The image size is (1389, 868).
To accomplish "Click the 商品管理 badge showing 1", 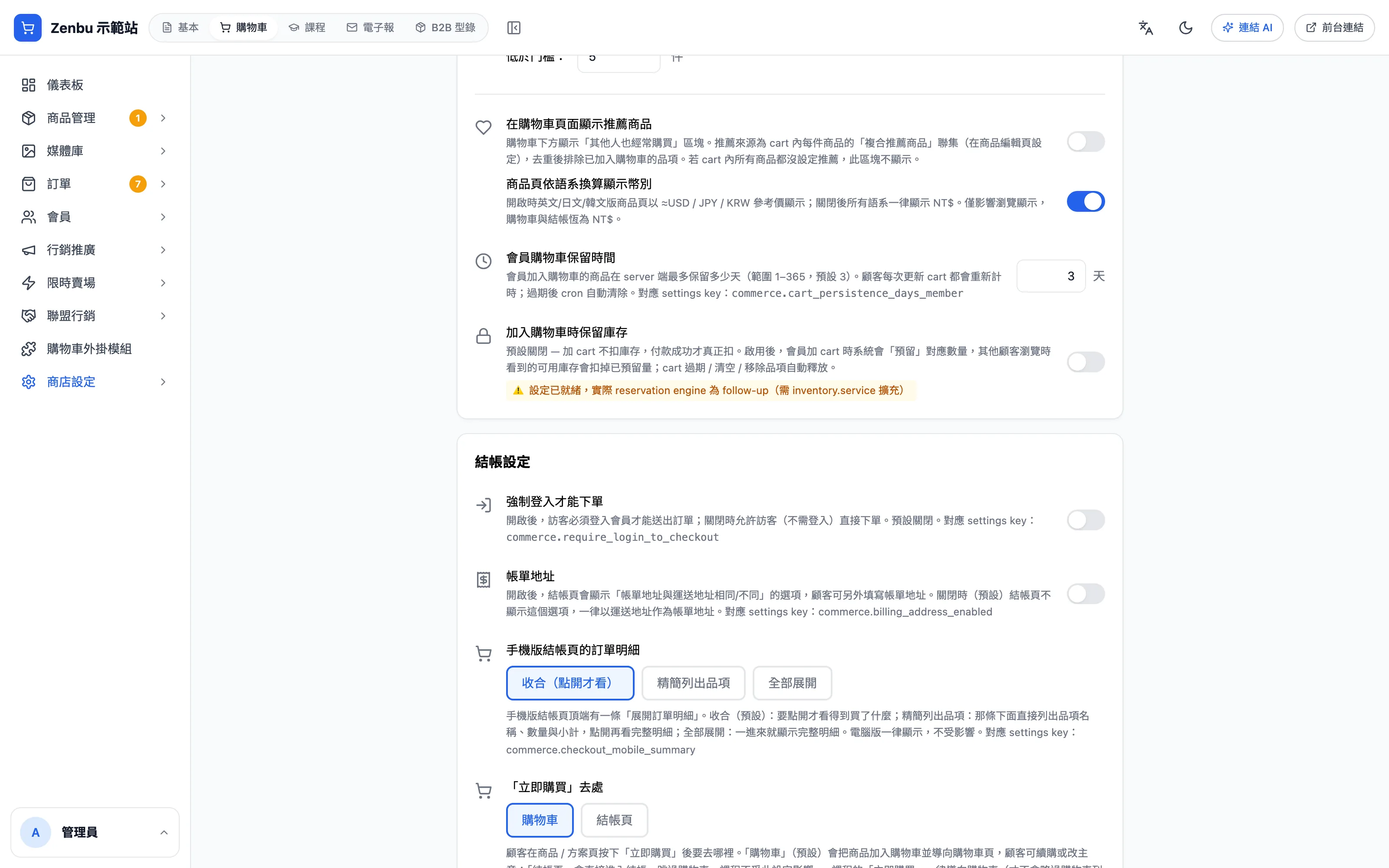I will tap(138, 118).
